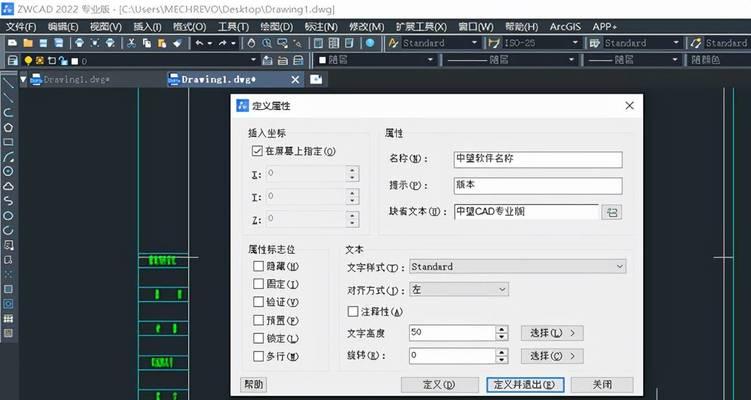Increase the 文字高度 value with up arrow
Screen dimensions: 751x400
pos(501,329)
